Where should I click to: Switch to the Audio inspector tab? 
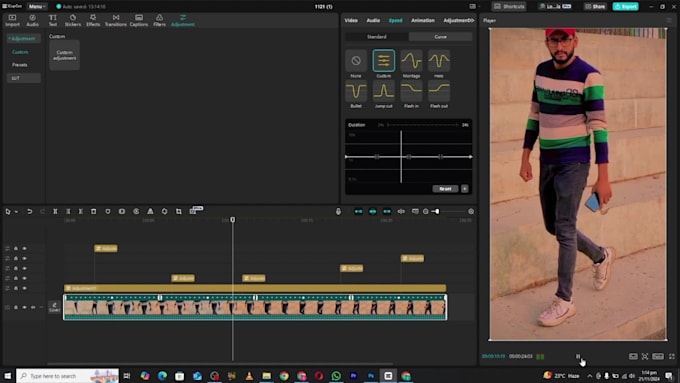coord(373,20)
